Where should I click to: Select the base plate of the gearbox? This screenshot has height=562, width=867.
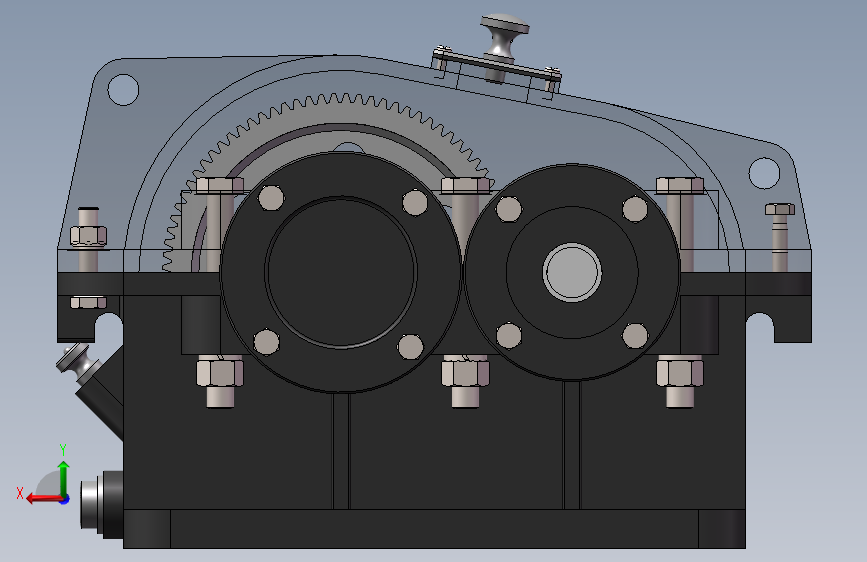pos(434,529)
